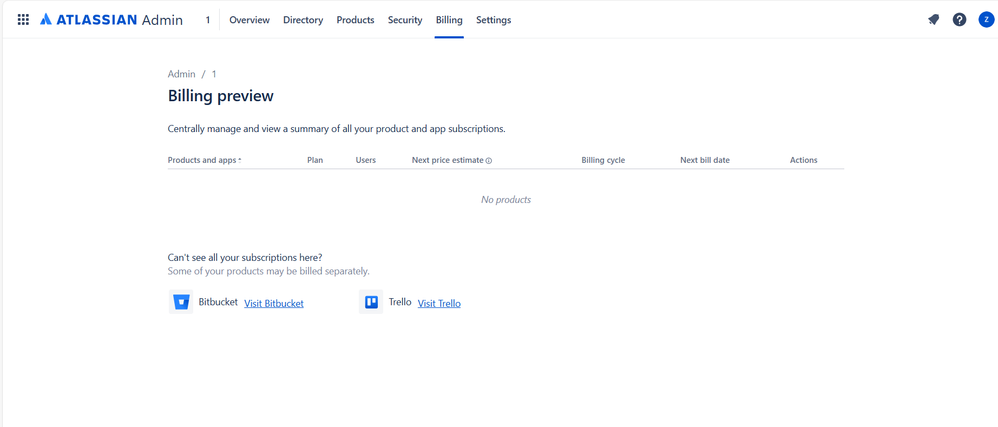The height and width of the screenshot is (427, 998).
Task: Open the user profile avatar Z
Action: (x=986, y=20)
